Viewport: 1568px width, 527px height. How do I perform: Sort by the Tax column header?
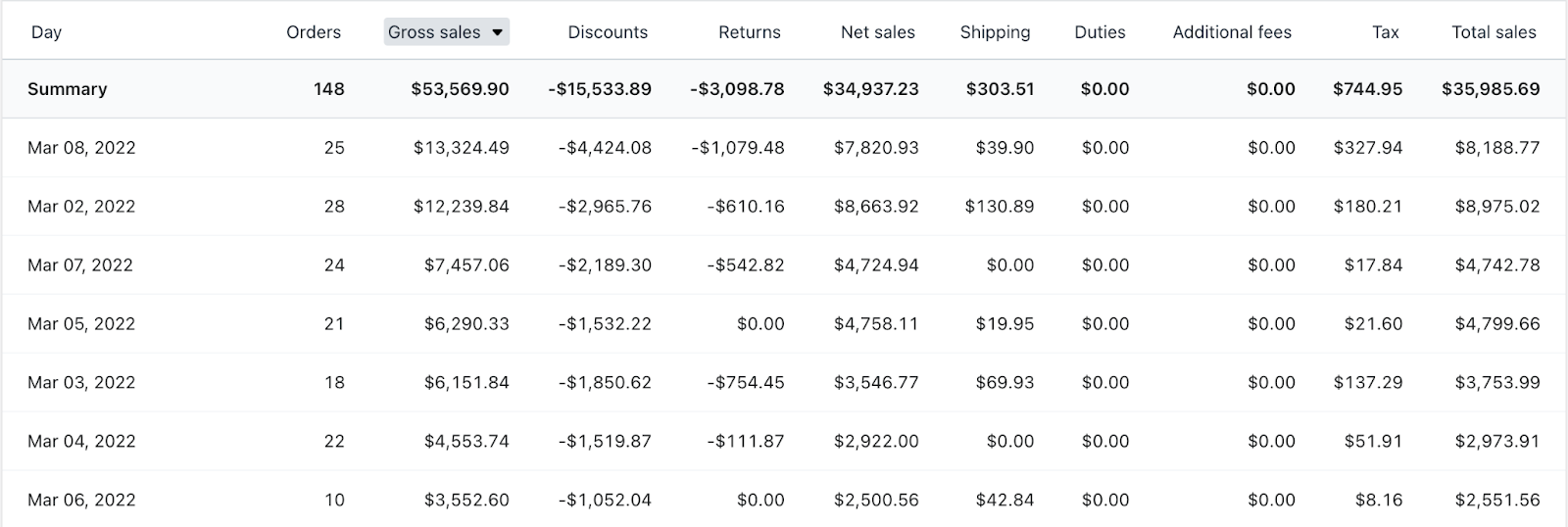(x=1385, y=32)
